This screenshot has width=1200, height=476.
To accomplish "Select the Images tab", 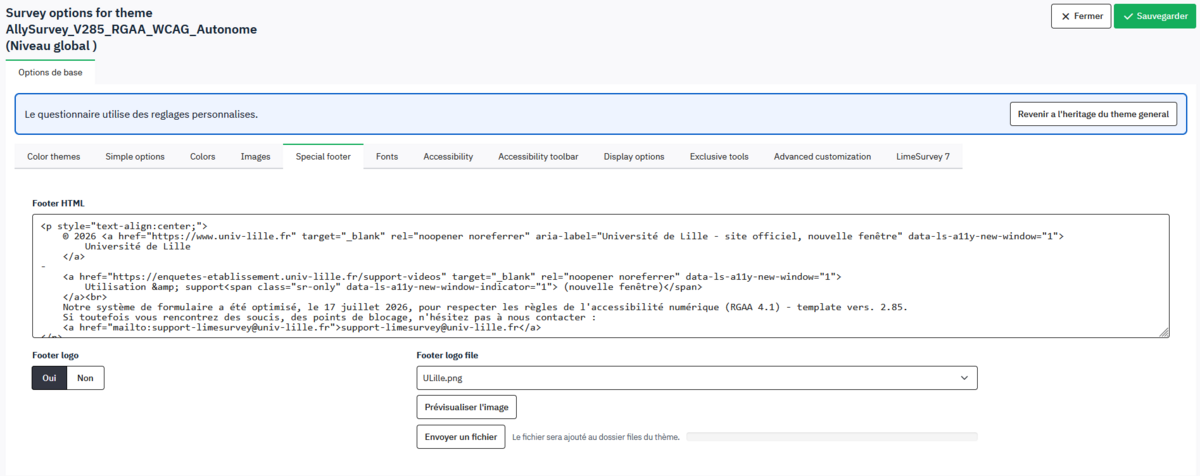I will (255, 156).
